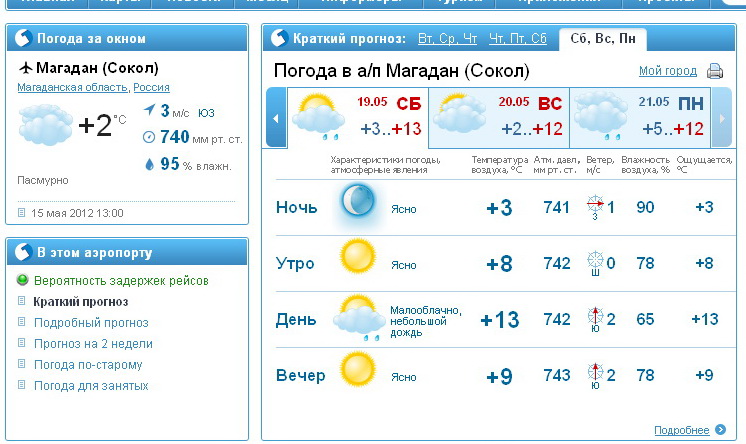
Task: Select the ВС 20.05 day forecast card
Action: 498,117
